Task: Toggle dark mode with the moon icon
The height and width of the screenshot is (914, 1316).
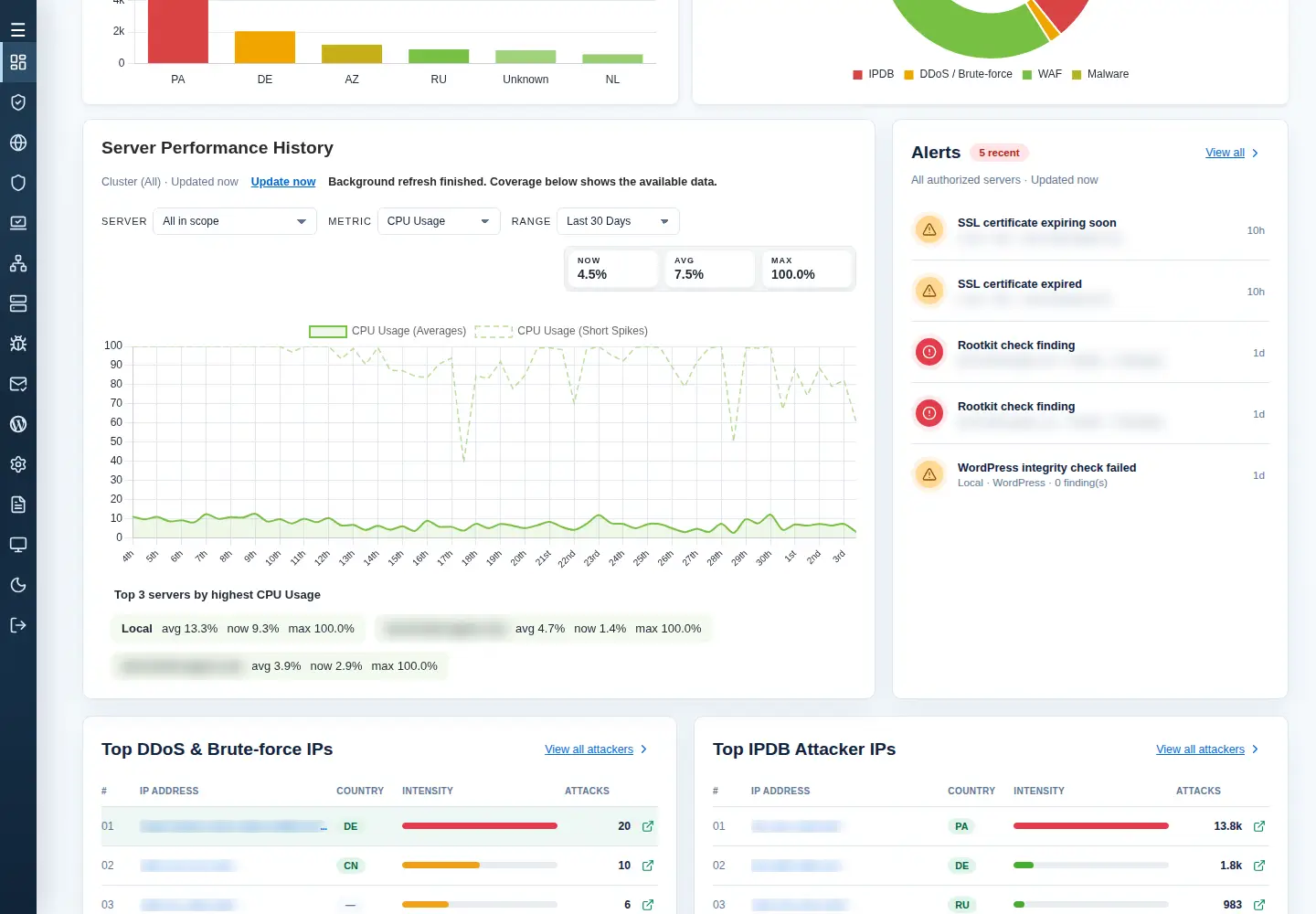Action: 18,585
